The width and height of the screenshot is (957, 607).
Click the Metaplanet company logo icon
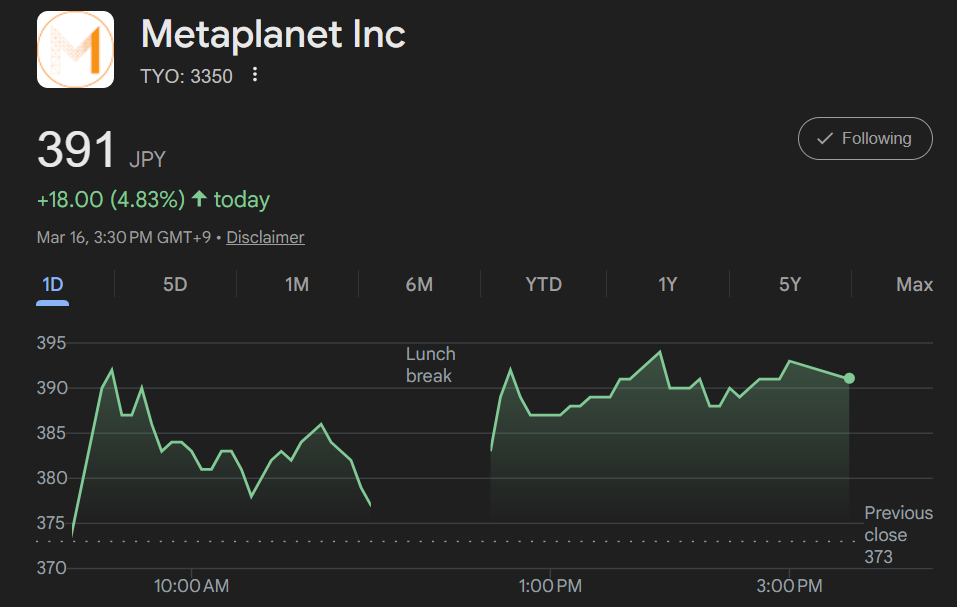coord(75,49)
